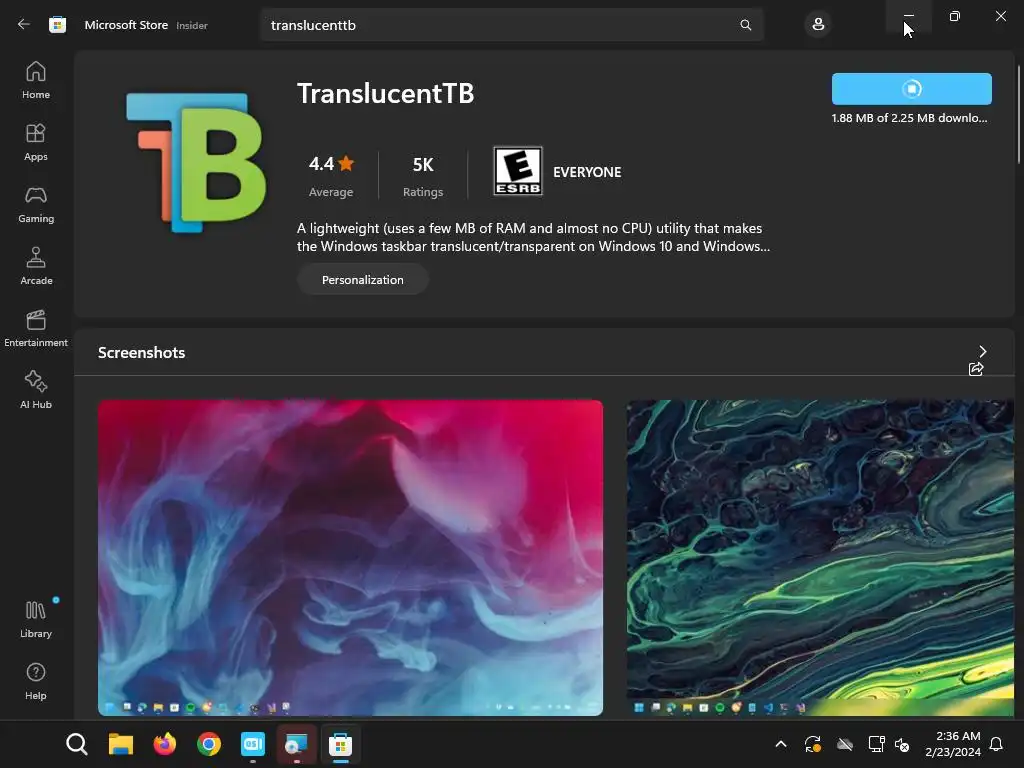Show hidden tray icons with the caret
Image resolution: width=1024 pixels, height=768 pixels.
pos(780,744)
